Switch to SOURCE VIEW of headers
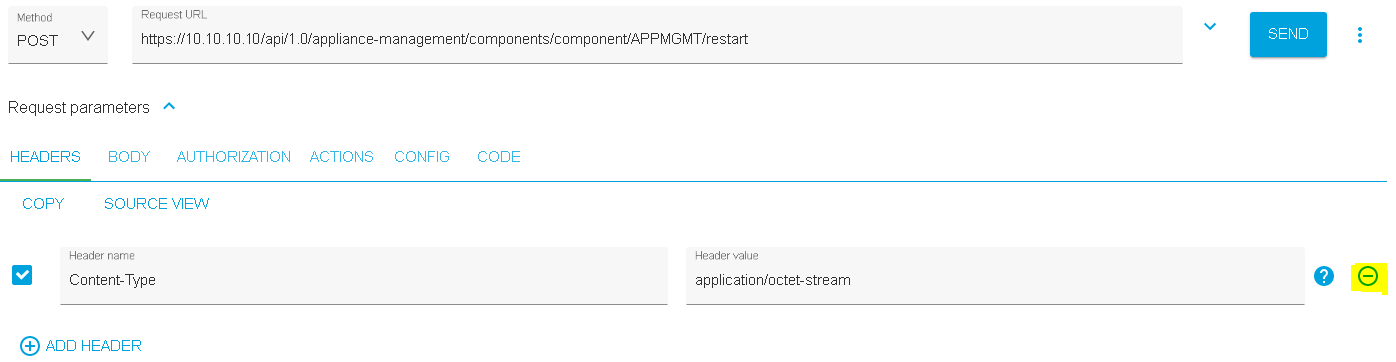 (157, 204)
